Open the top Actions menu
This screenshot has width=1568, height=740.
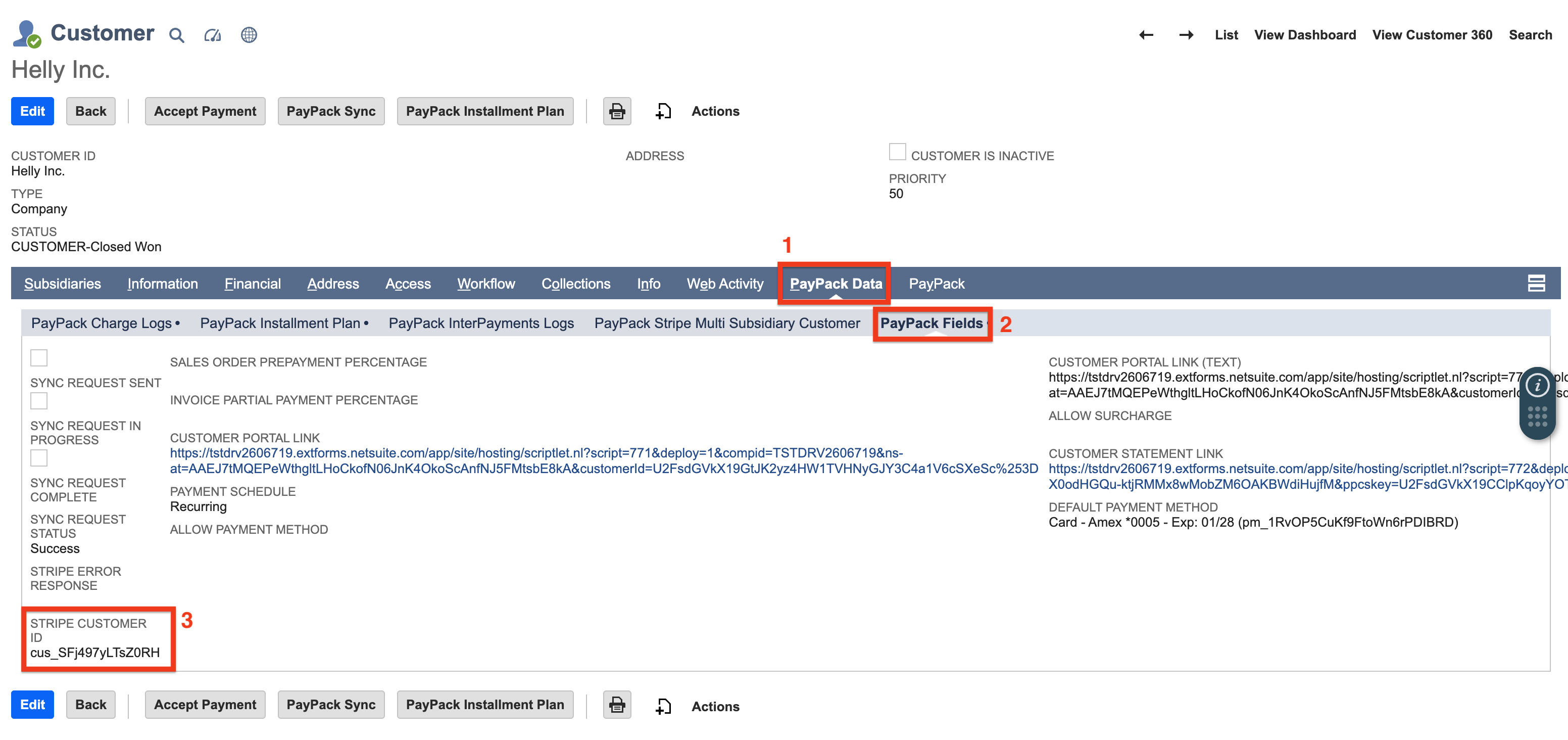715,112
